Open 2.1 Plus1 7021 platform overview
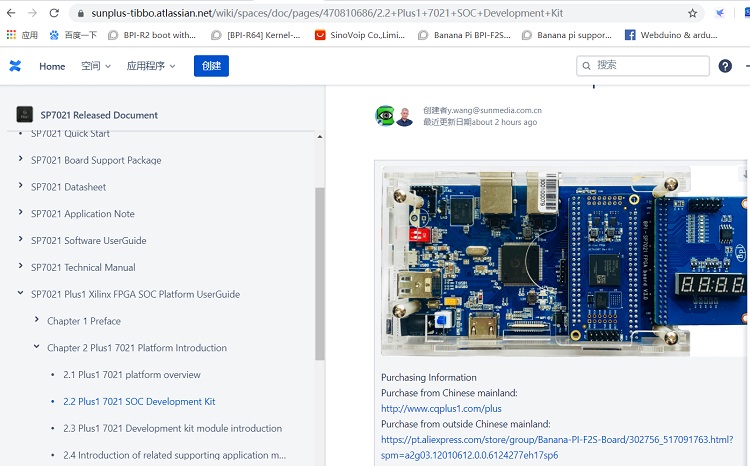 pyautogui.click(x=132, y=375)
